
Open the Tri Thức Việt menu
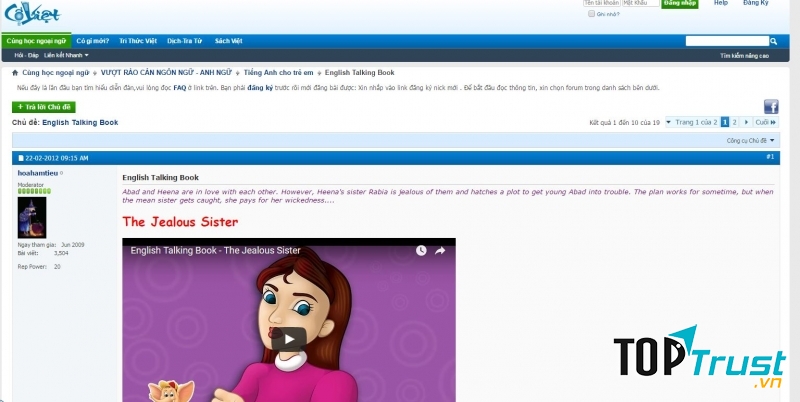click(138, 41)
